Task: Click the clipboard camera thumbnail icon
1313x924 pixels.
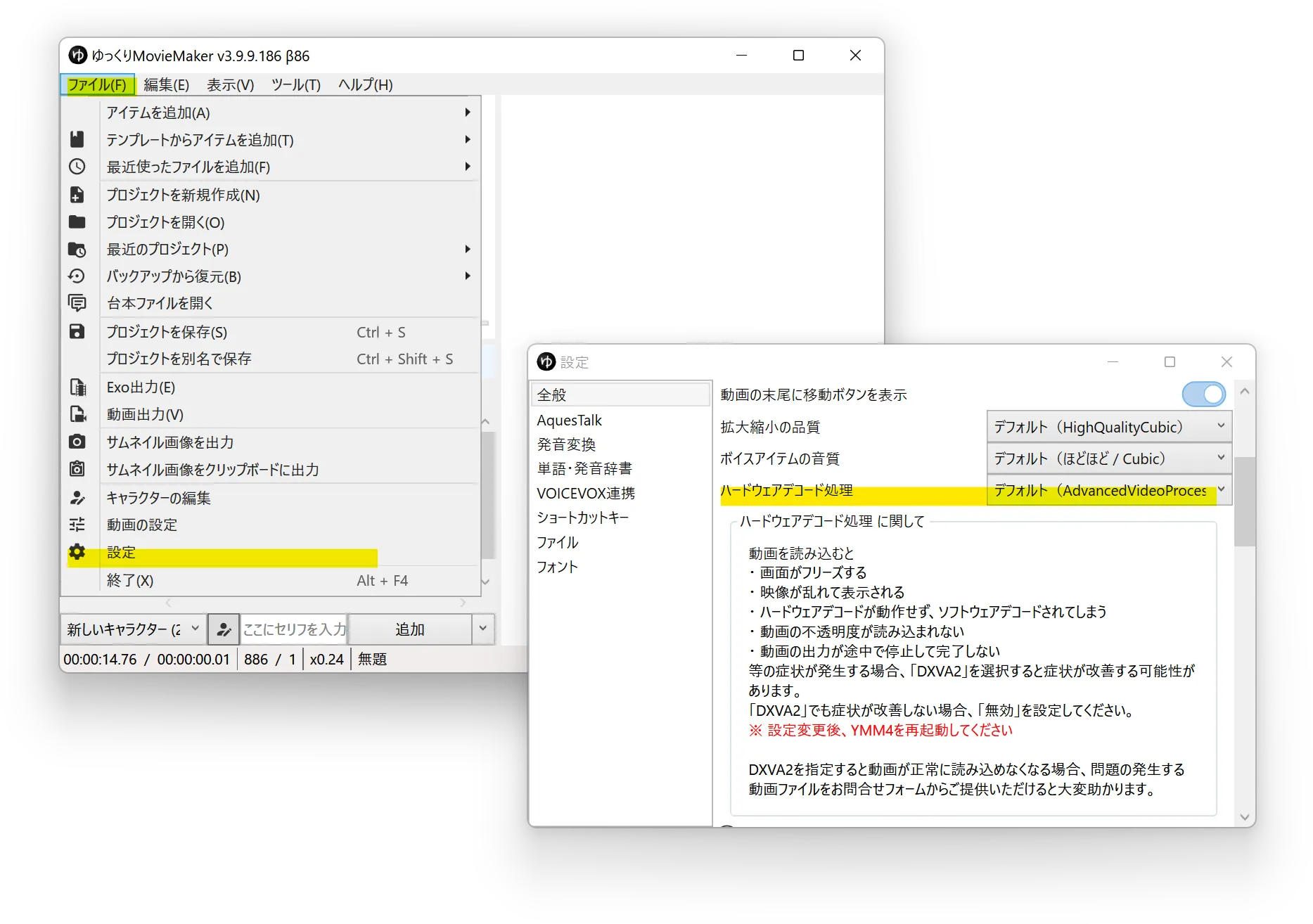Action: coord(77,469)
